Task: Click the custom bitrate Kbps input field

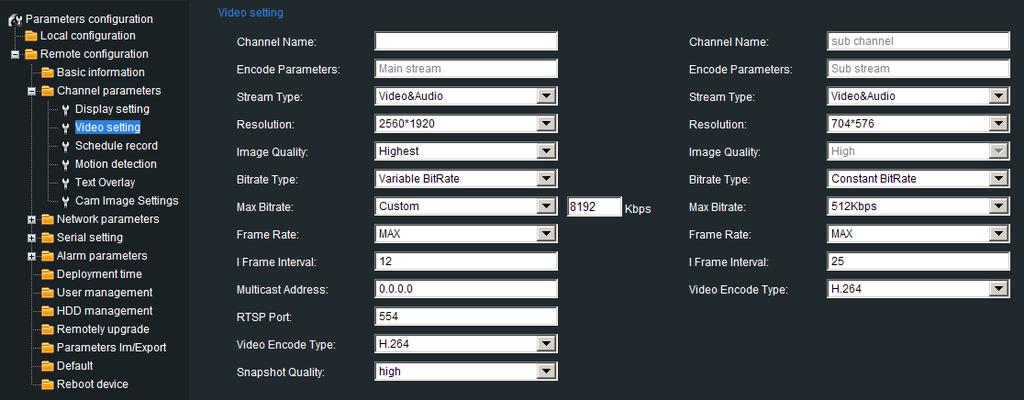Action: 594,207
